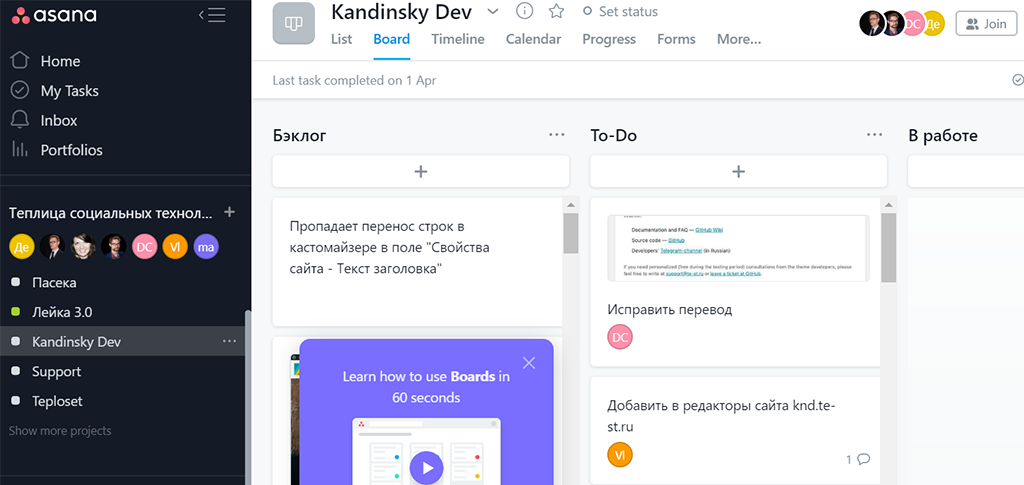Open the Бэклог column options menu
The width and height of the screenshot is (1024, 485).
[557, 135]
